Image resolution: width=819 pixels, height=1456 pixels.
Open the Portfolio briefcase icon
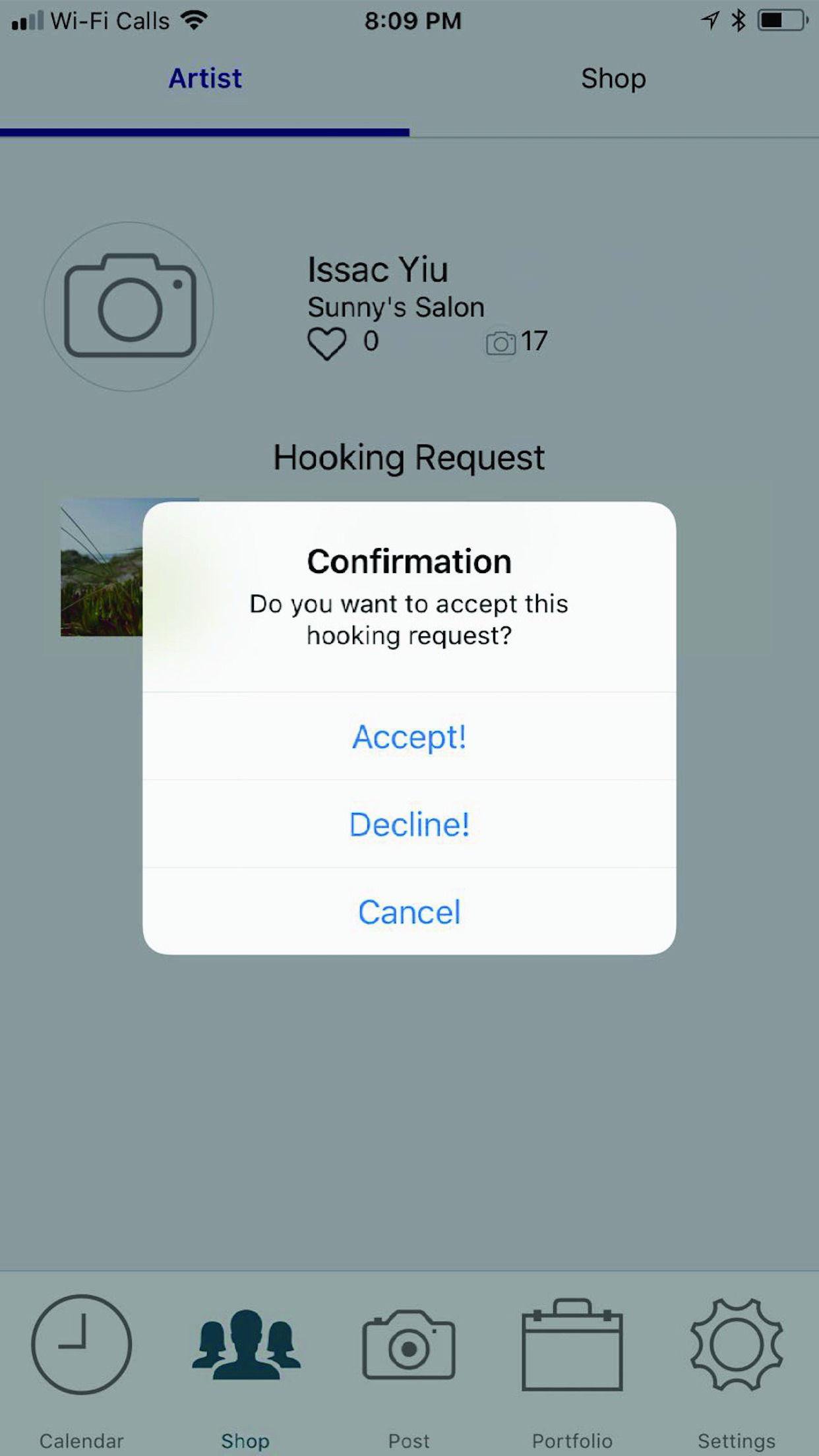coord(572,1344)
